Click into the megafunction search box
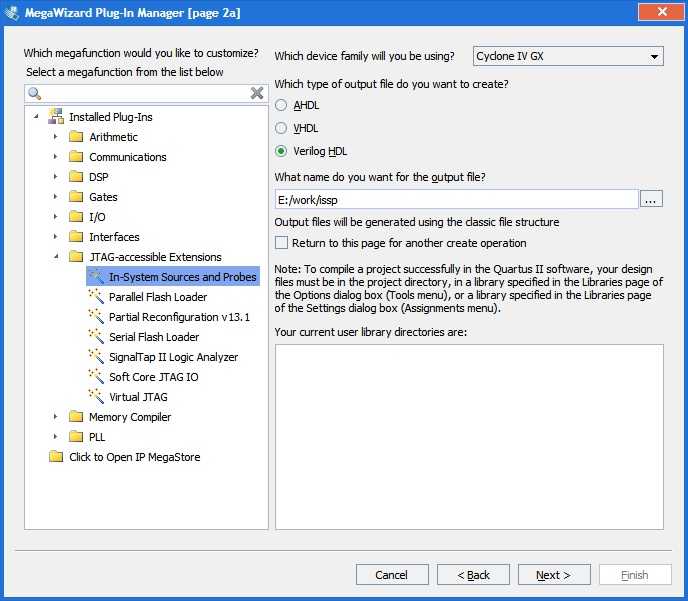 pyautogui.click(x=146, y=93)
